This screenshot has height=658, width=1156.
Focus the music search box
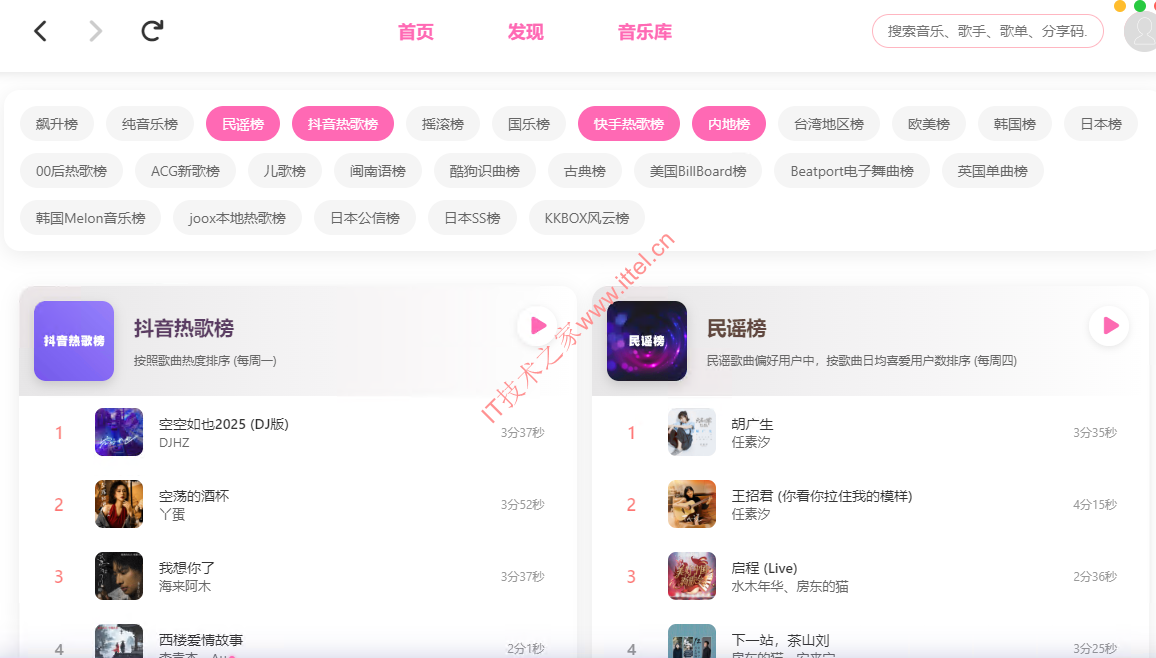coord(987,31)
